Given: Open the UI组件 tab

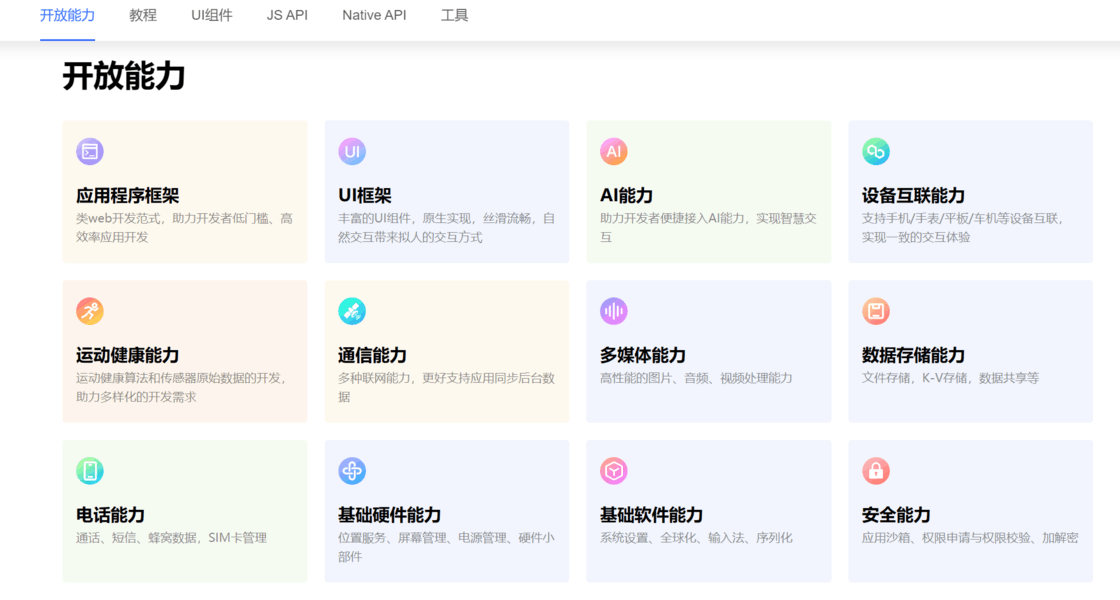Looking at the screenshot, I should 211,15.
